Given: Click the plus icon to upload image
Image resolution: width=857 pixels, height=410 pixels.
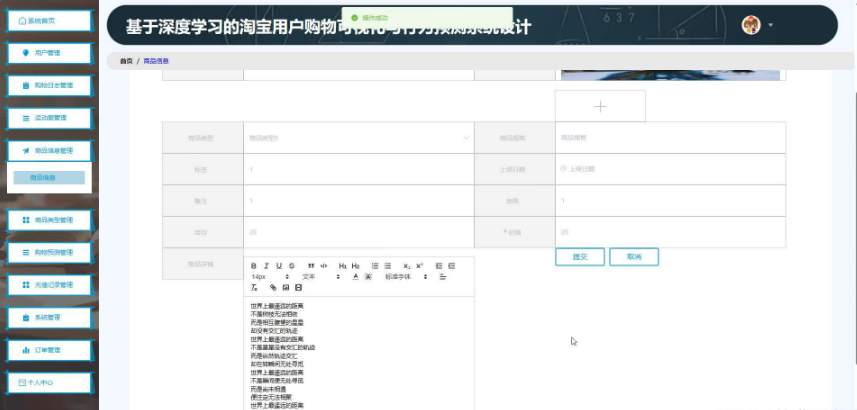Looking at the screenshot, I should [600, 106].
